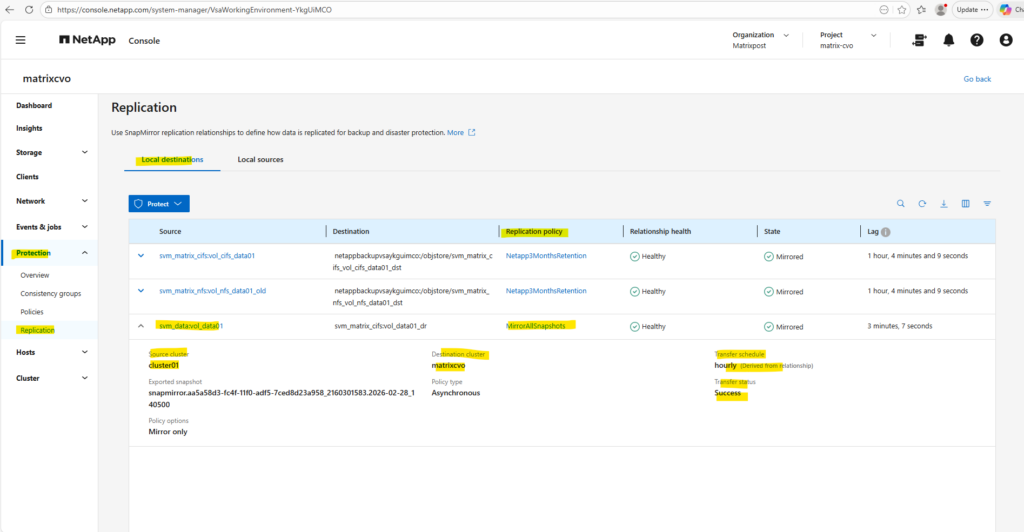Expand the Storage sidebar section
The height and width of the screenshot is (532, 1024).
[x=85, y=153]
